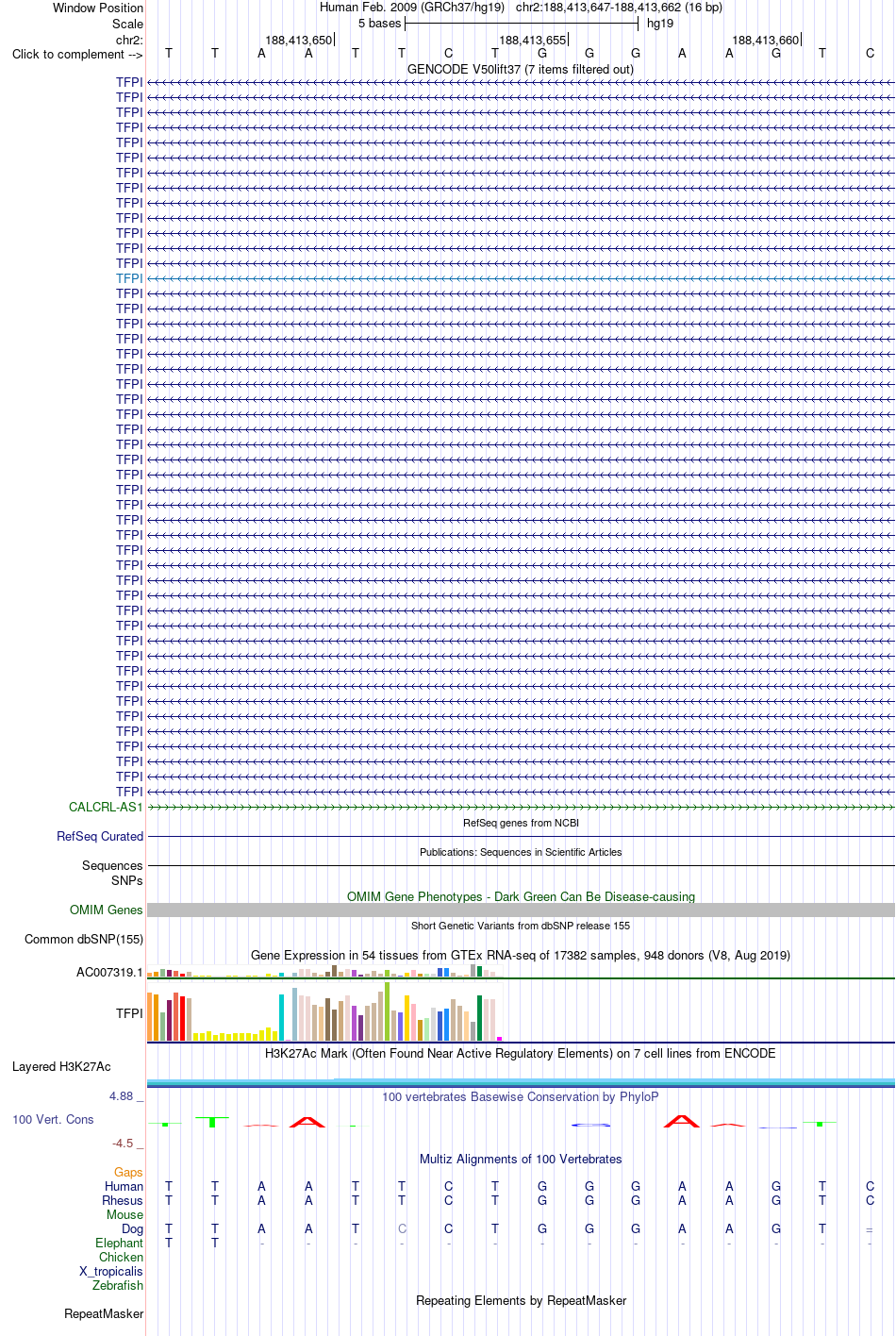The height and width of the screenshot is (1336, 896).
Task: Click the Scale label
Action: coord(127,24)
